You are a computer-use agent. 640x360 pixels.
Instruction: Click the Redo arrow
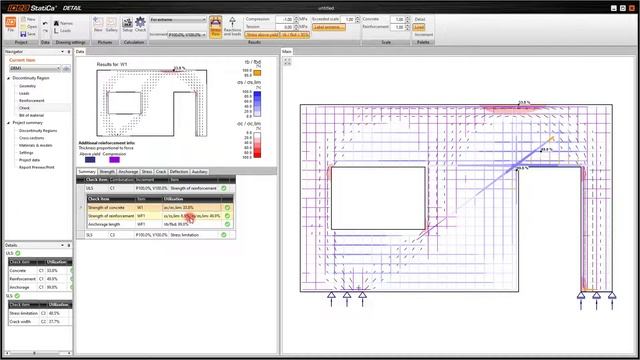[45, 30]
